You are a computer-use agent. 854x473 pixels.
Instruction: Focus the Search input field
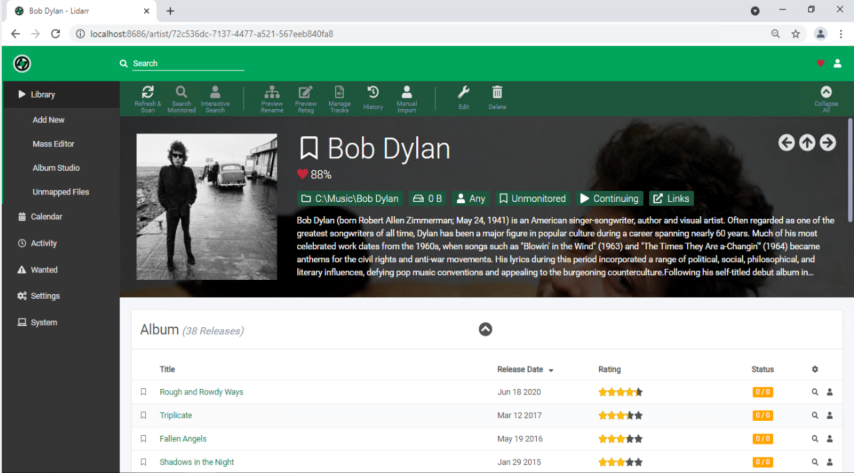(x=188, y=64)
